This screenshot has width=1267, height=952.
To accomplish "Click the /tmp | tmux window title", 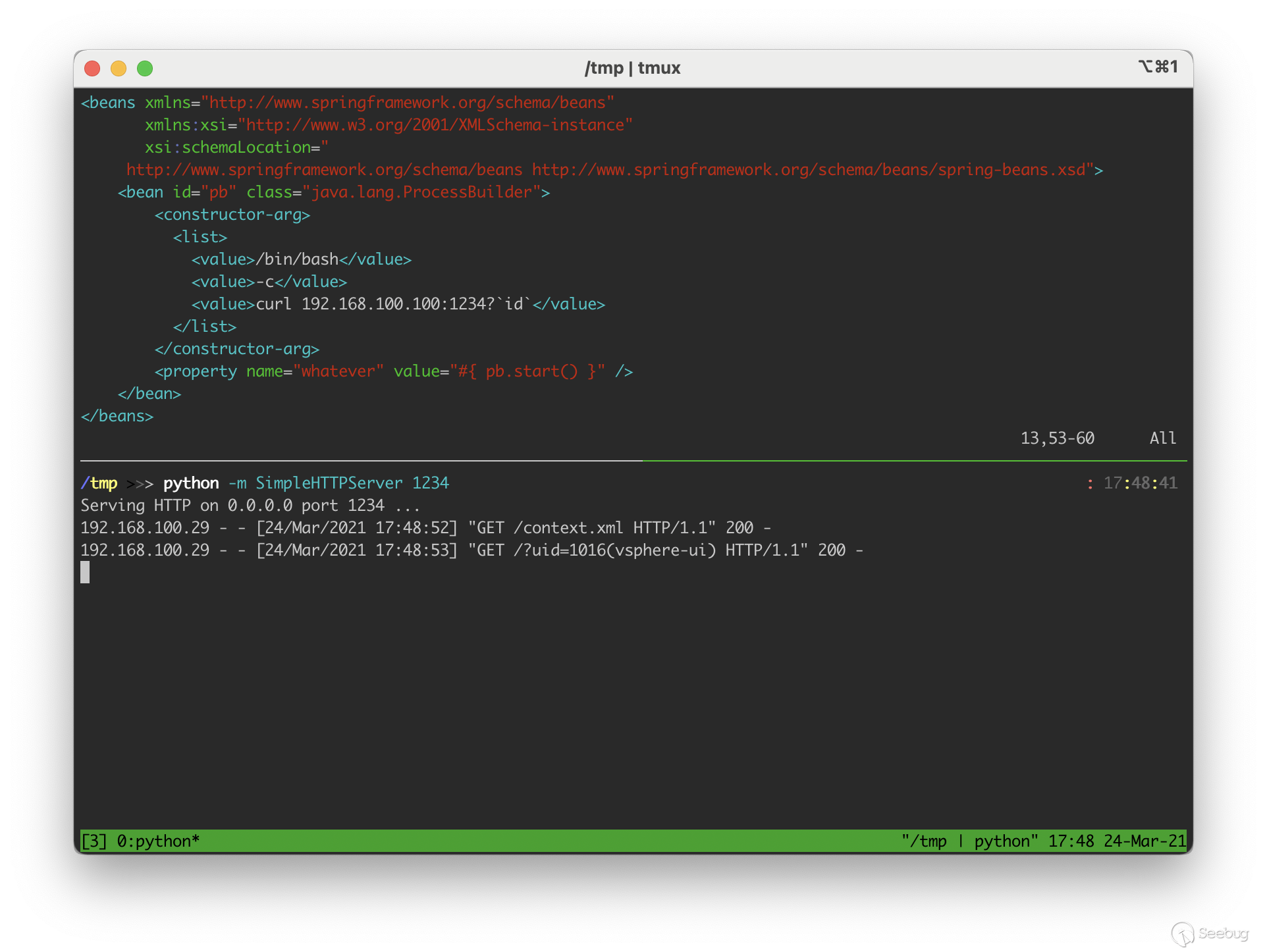I will click(x=632, y=68).
